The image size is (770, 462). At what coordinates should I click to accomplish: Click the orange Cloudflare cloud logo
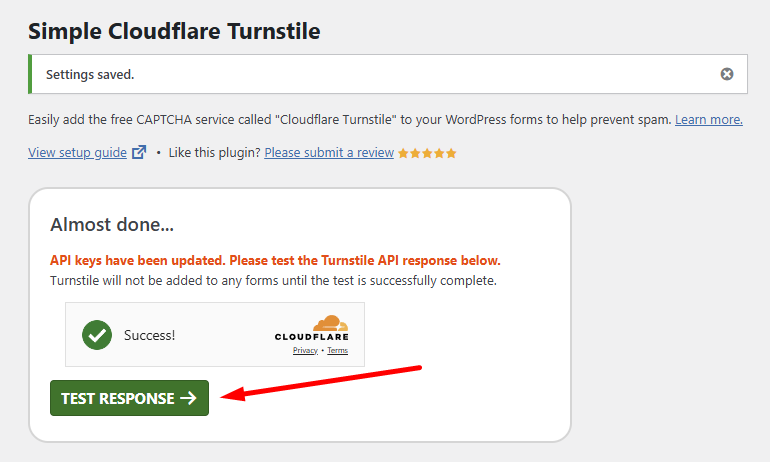click(329, 324)
